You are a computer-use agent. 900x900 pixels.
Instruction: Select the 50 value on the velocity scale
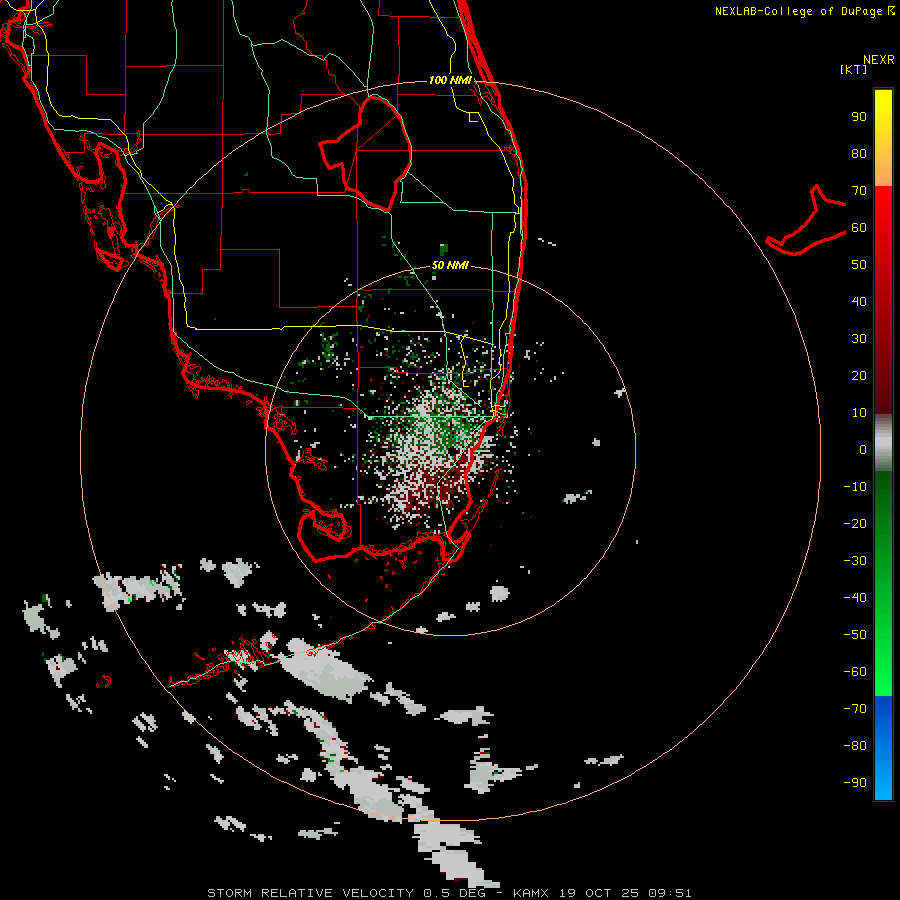click(859, 265)
